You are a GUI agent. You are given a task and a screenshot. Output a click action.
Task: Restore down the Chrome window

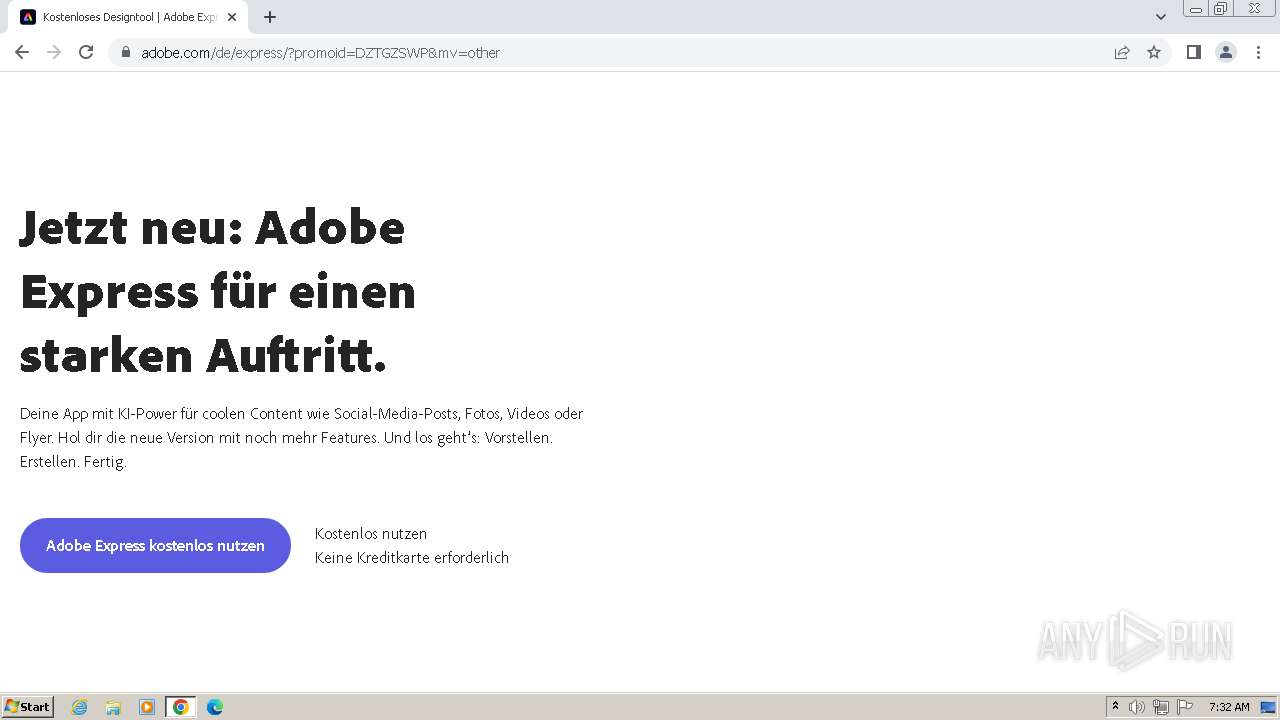1221,9
